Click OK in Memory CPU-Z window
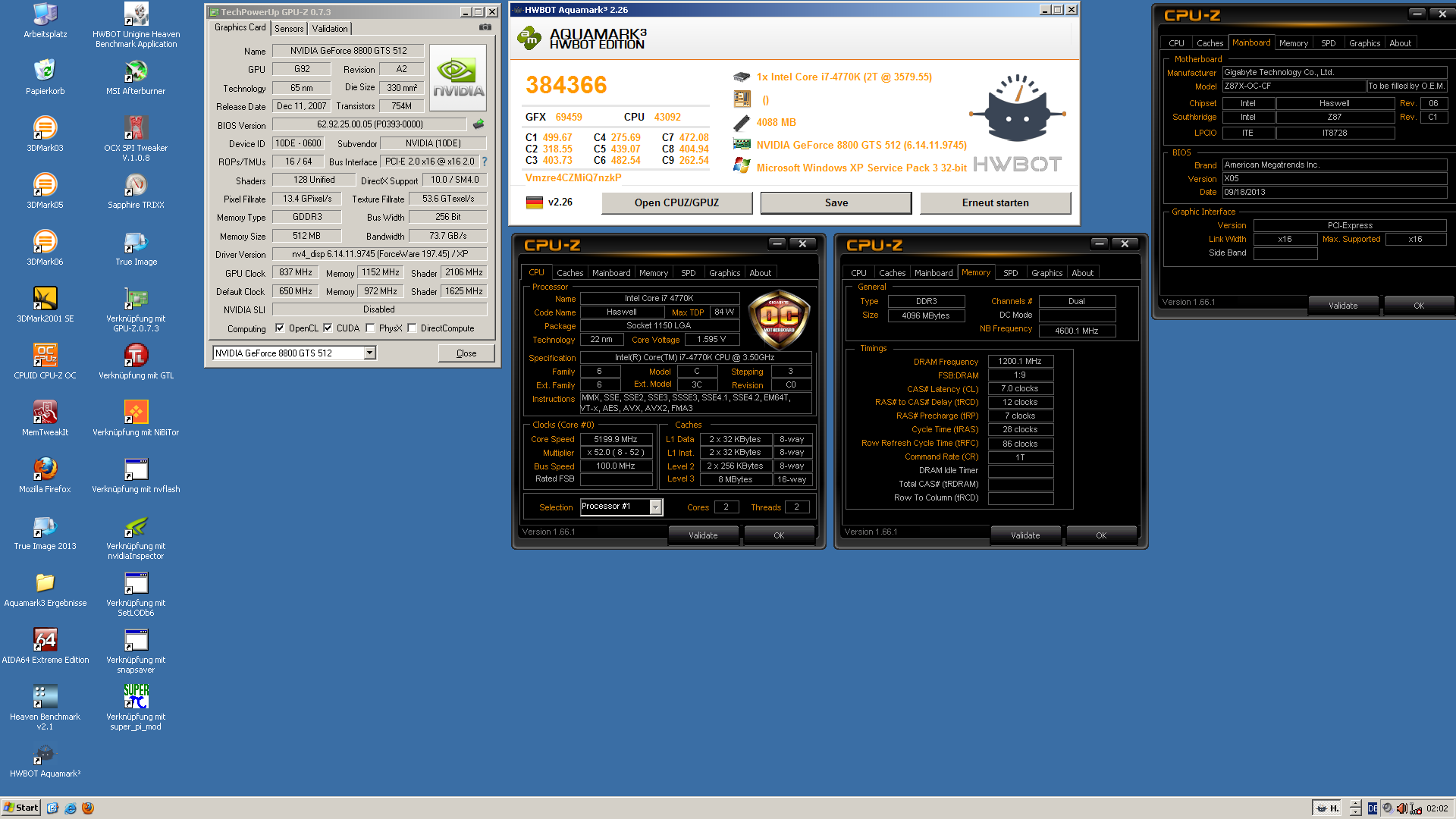1456x819 pixels. coord(1101,535)
